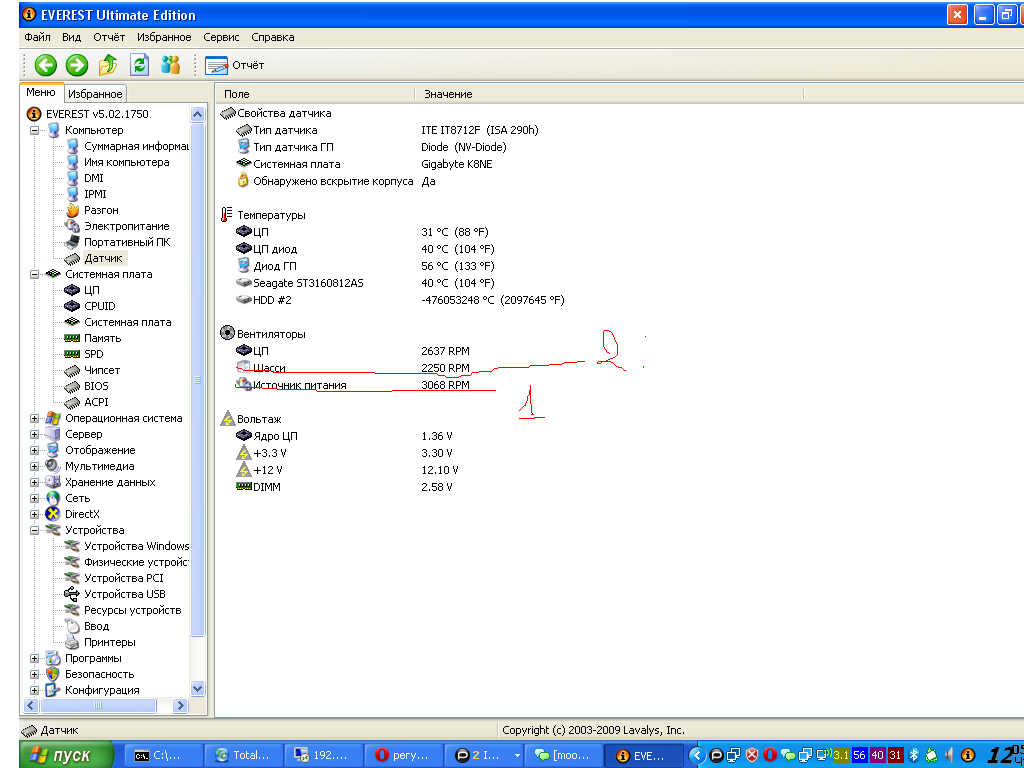Expand the Отображение tree node
This screenshot has height=768, width=1024.
tap(34, 451)
